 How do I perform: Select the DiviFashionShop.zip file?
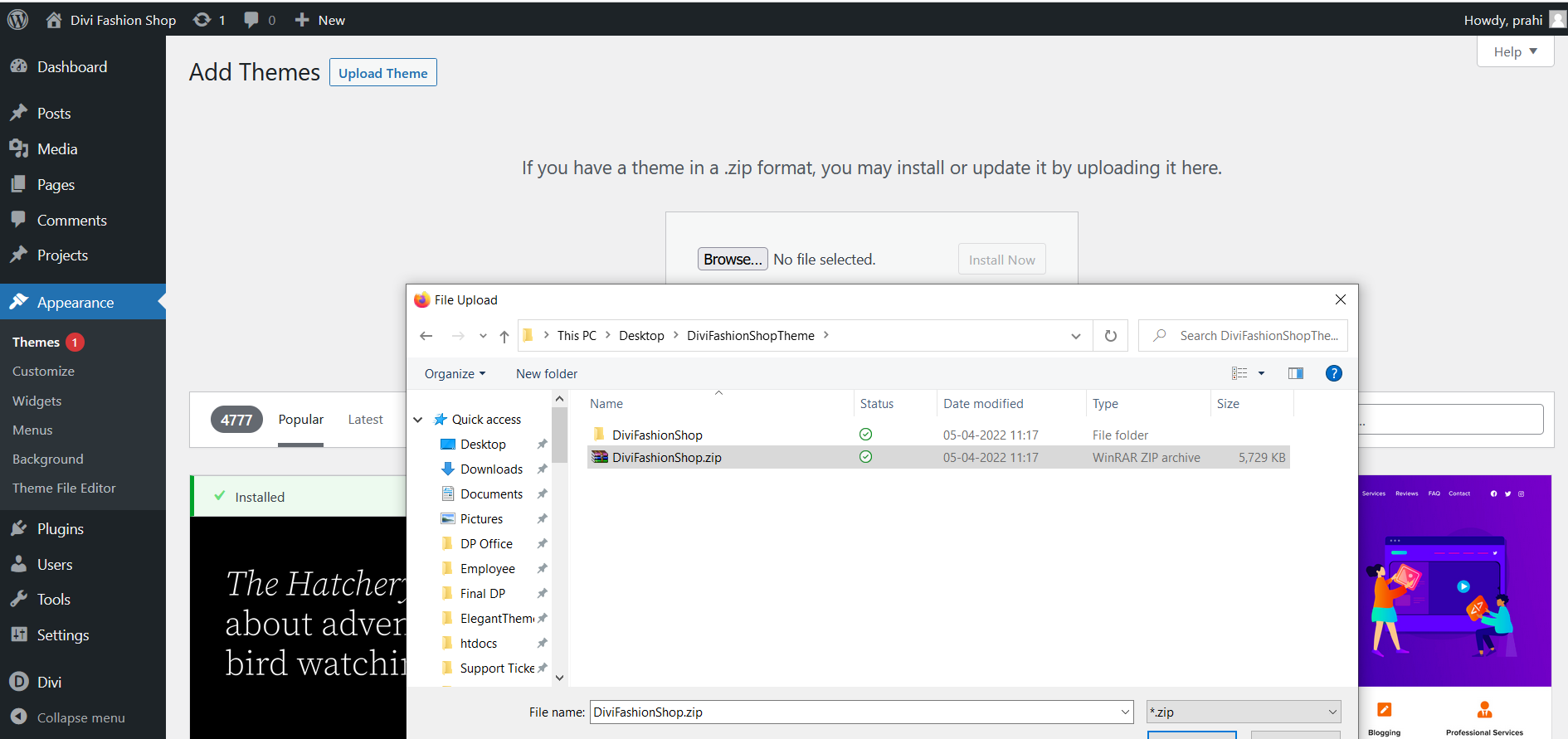tap(938, 458)
